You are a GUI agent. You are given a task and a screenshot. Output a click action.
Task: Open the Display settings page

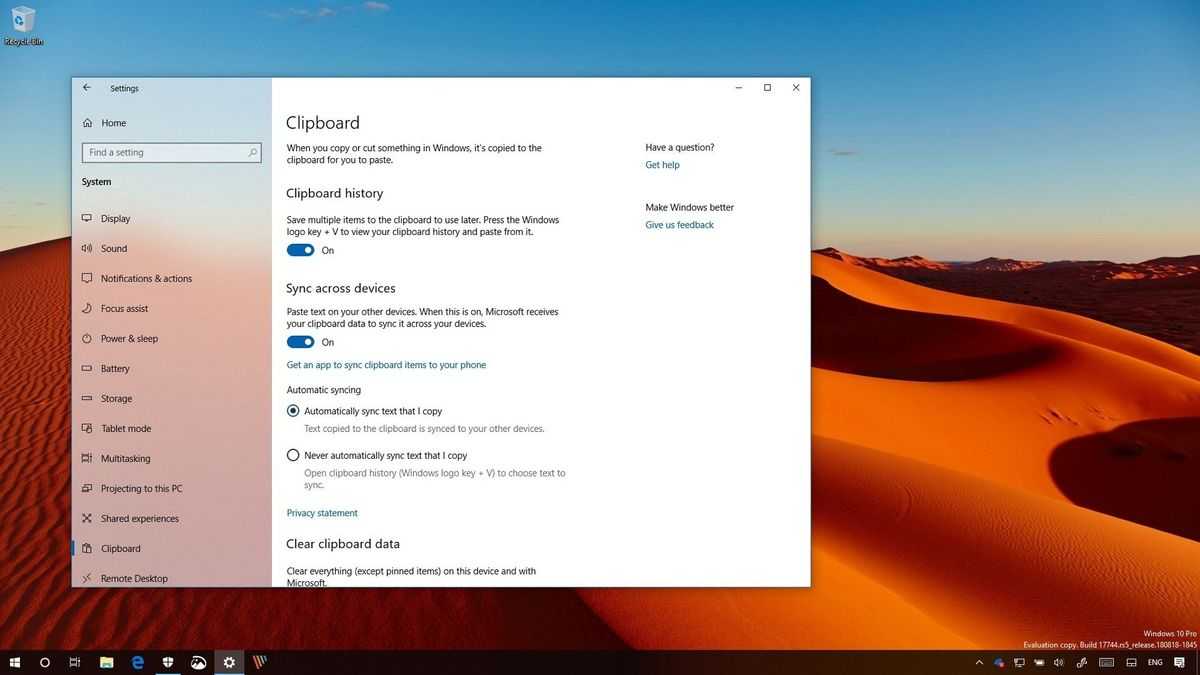(x=105, y=218)
